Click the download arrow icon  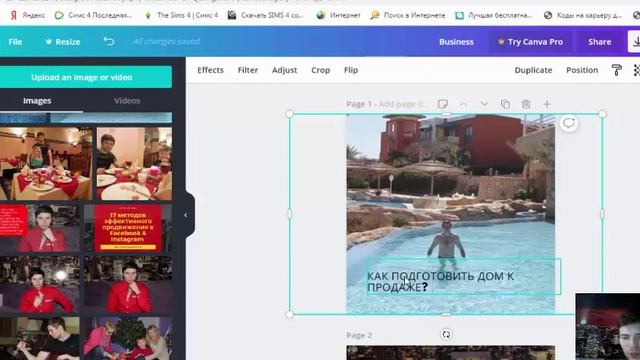(x=635, y=42)
